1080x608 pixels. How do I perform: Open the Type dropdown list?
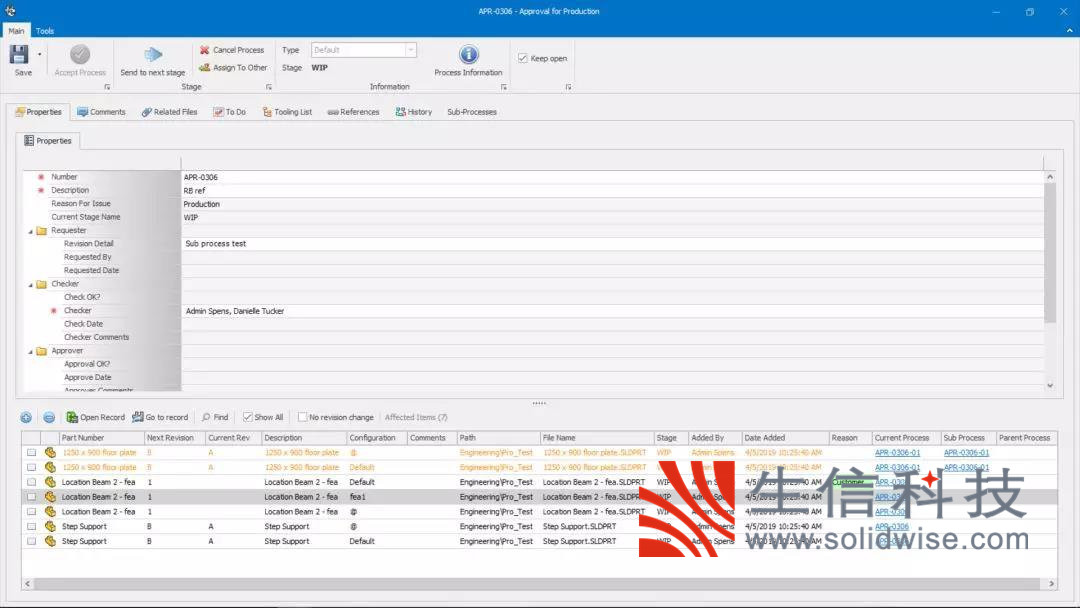[410, 50]
